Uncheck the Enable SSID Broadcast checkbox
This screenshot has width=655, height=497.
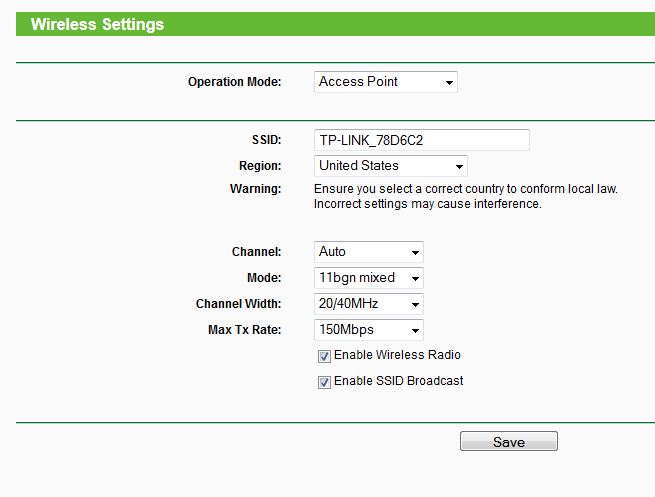click(x=324, y=382)
